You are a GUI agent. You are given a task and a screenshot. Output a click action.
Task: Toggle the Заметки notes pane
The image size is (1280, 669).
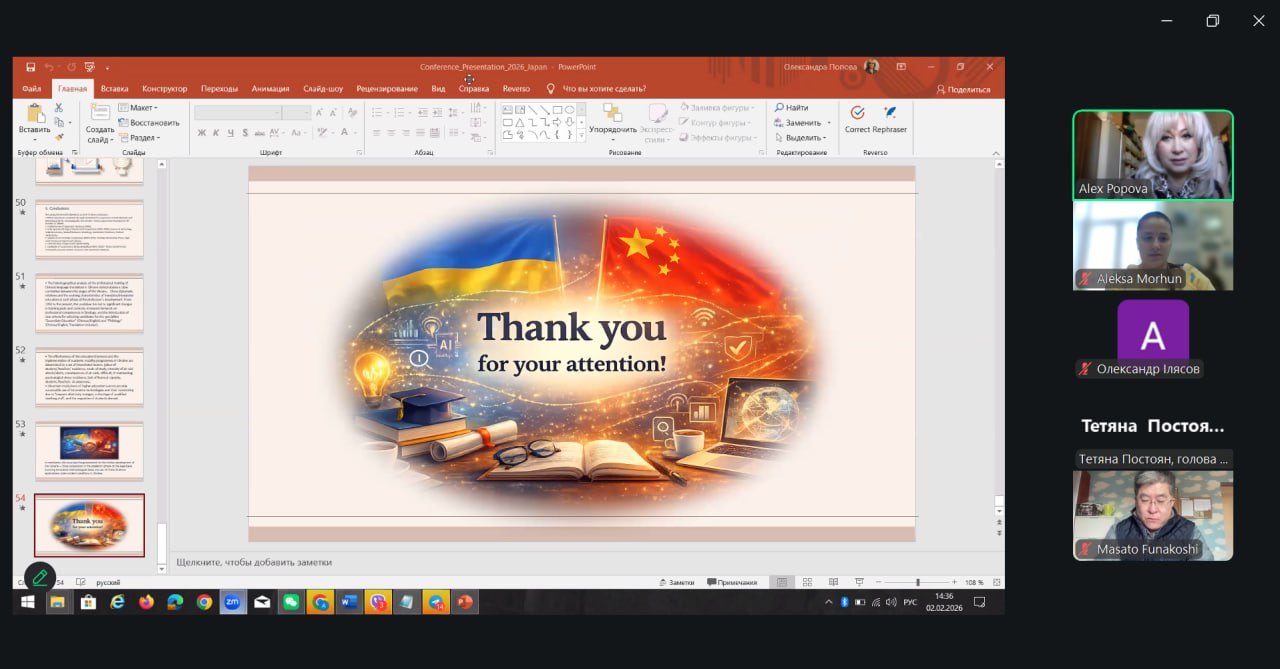676,582
